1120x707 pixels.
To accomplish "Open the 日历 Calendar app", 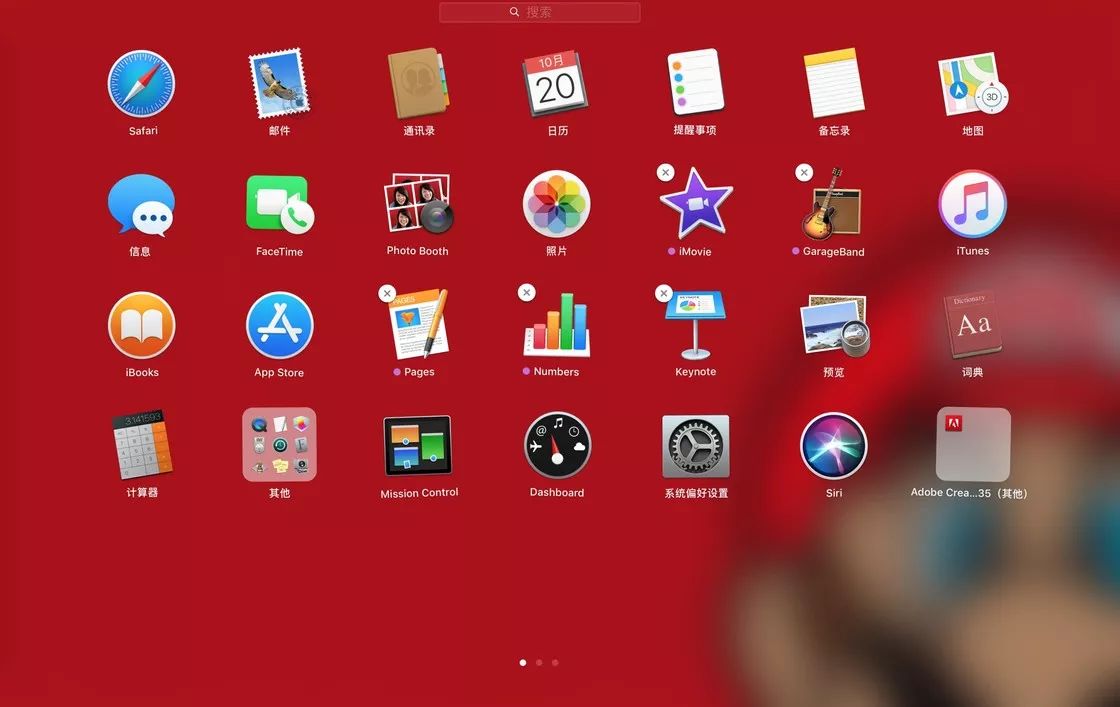I will 556,84.
